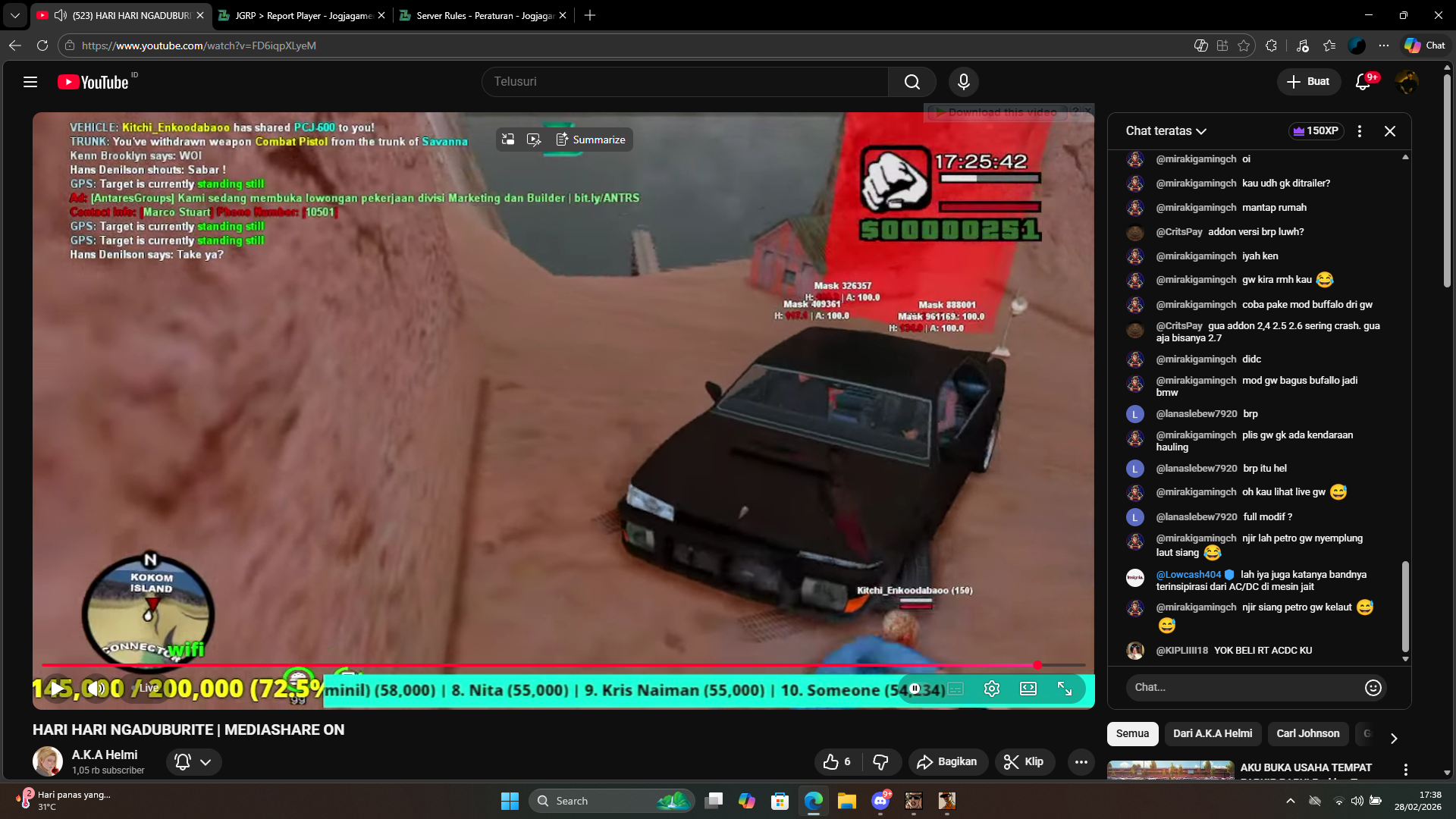Viewport: 1456px width, 819px height.
Task: Dislike the video
Action: click(x=880, y=762)
